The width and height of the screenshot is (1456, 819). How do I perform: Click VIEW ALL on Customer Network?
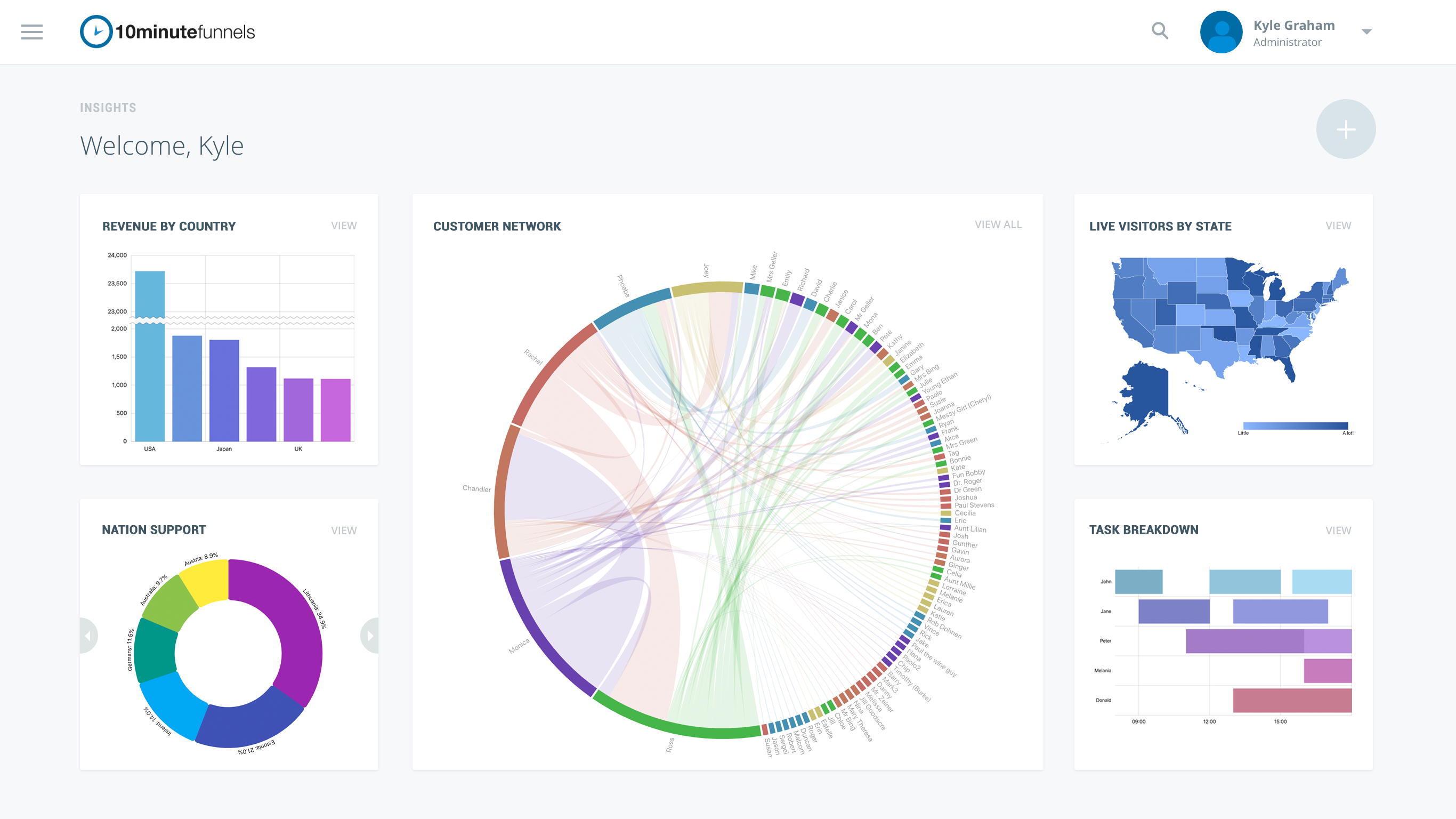click(998, 224)
